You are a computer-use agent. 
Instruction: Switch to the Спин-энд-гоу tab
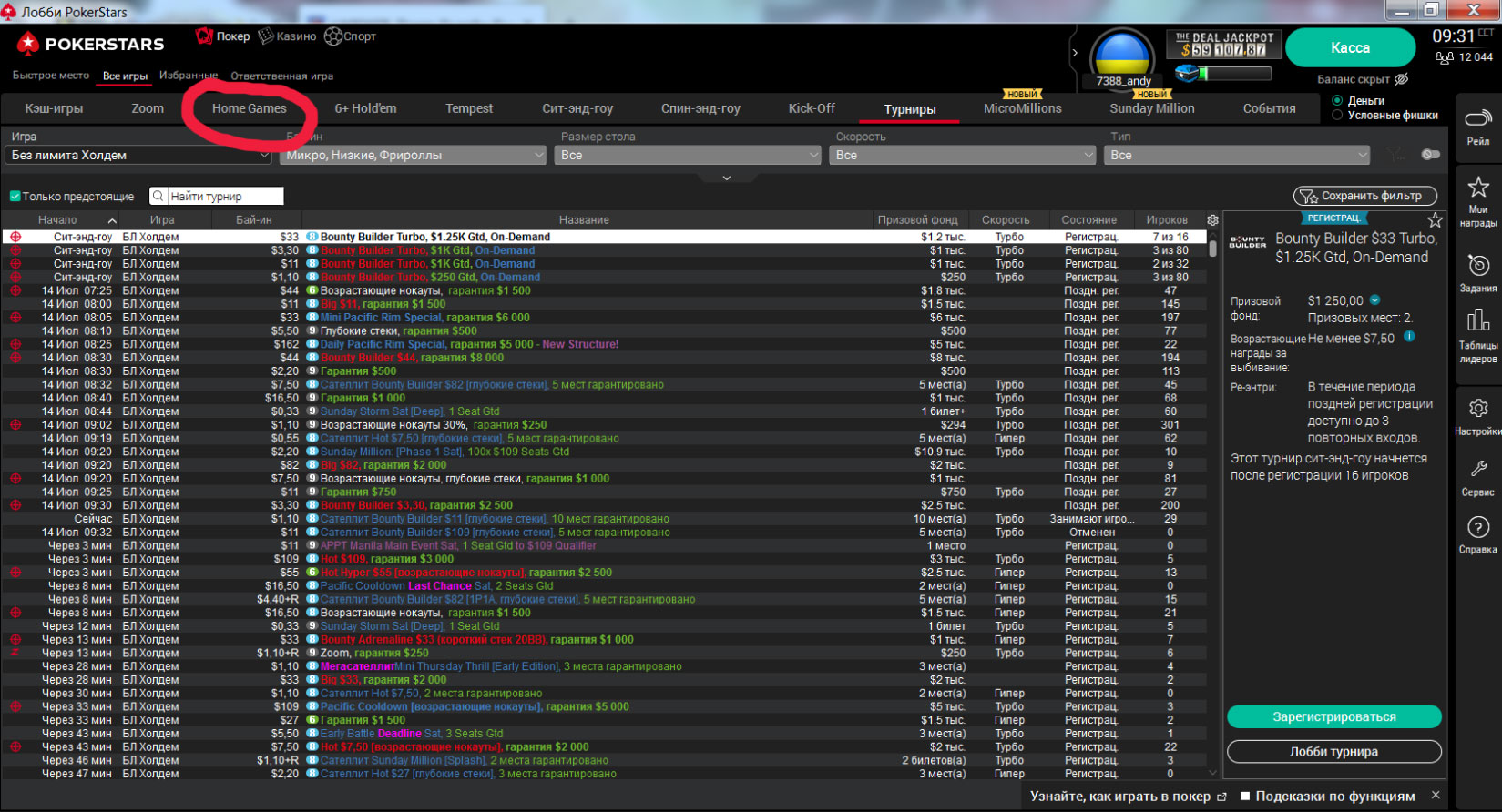[x=700, y=108]
